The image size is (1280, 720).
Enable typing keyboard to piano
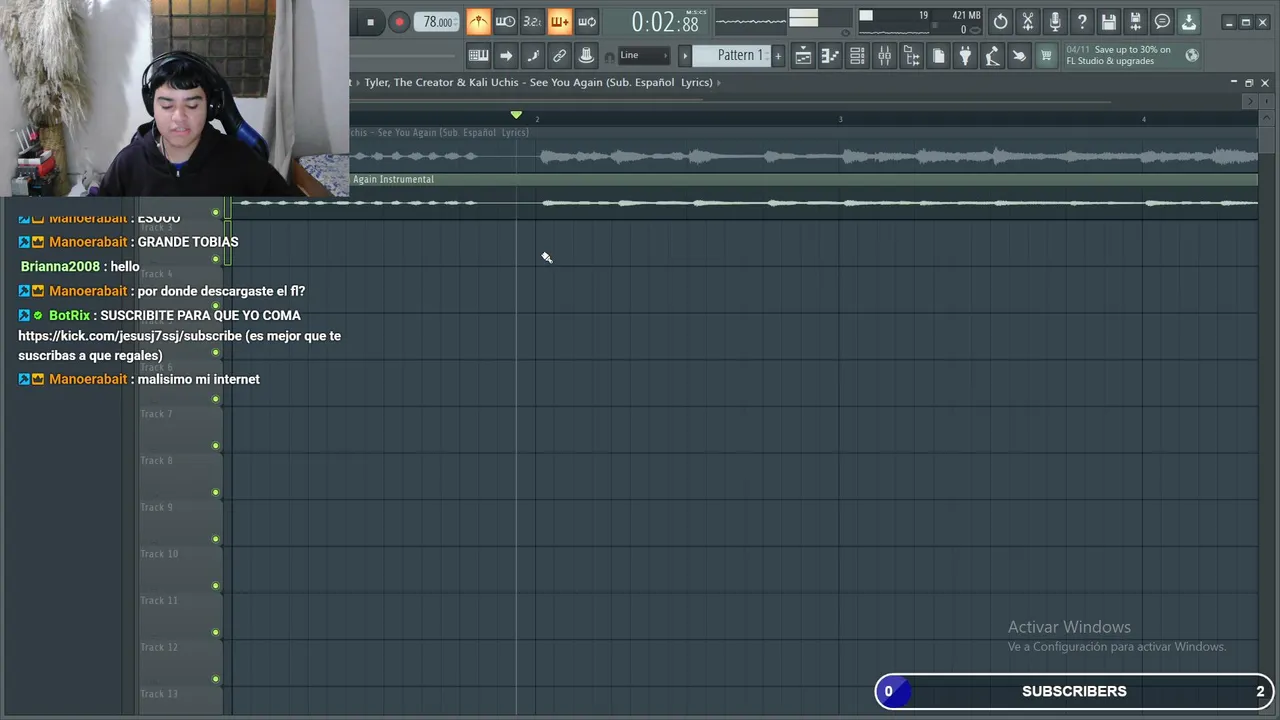point(478,56)
